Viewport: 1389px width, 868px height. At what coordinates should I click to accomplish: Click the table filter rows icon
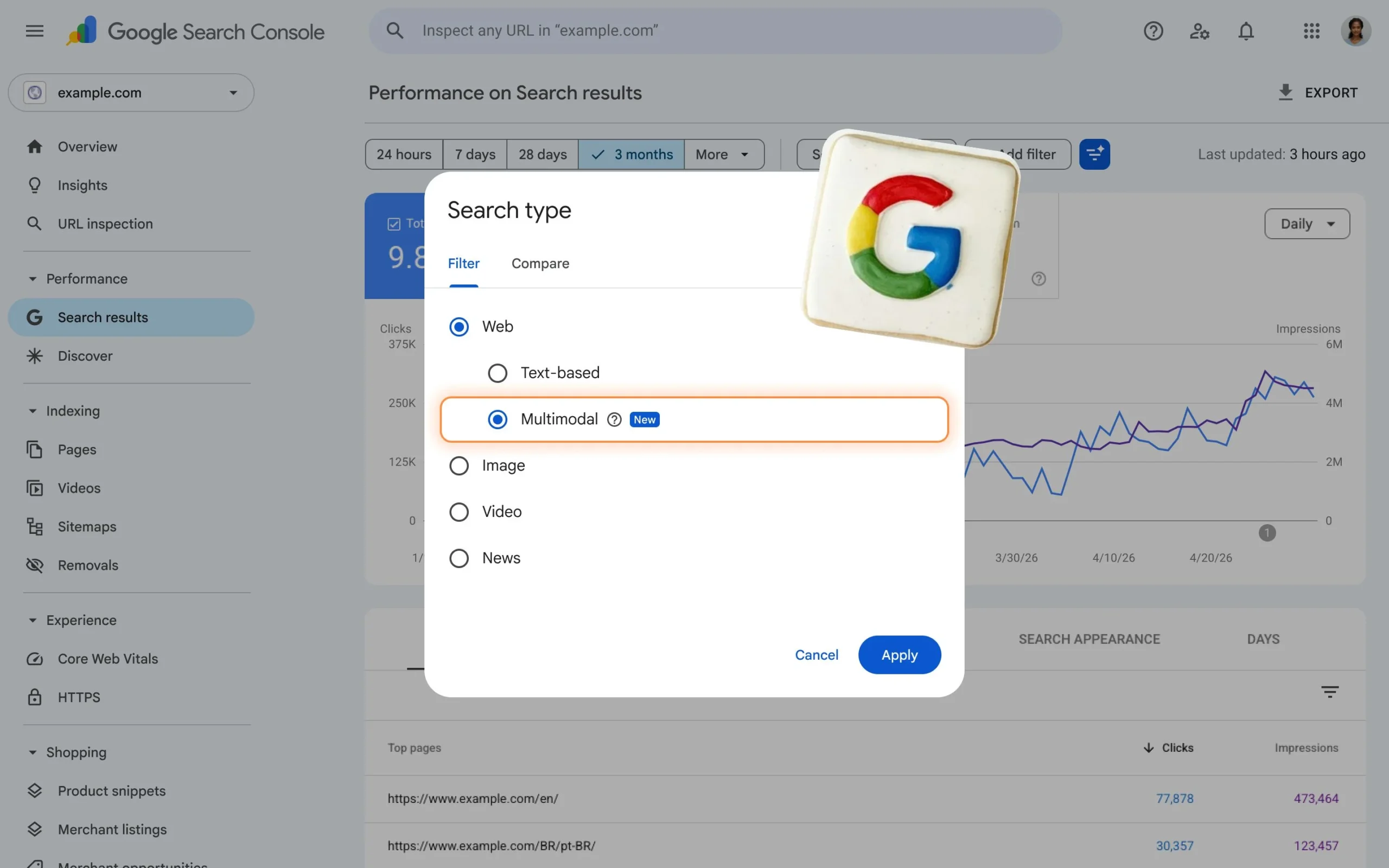1329,691
